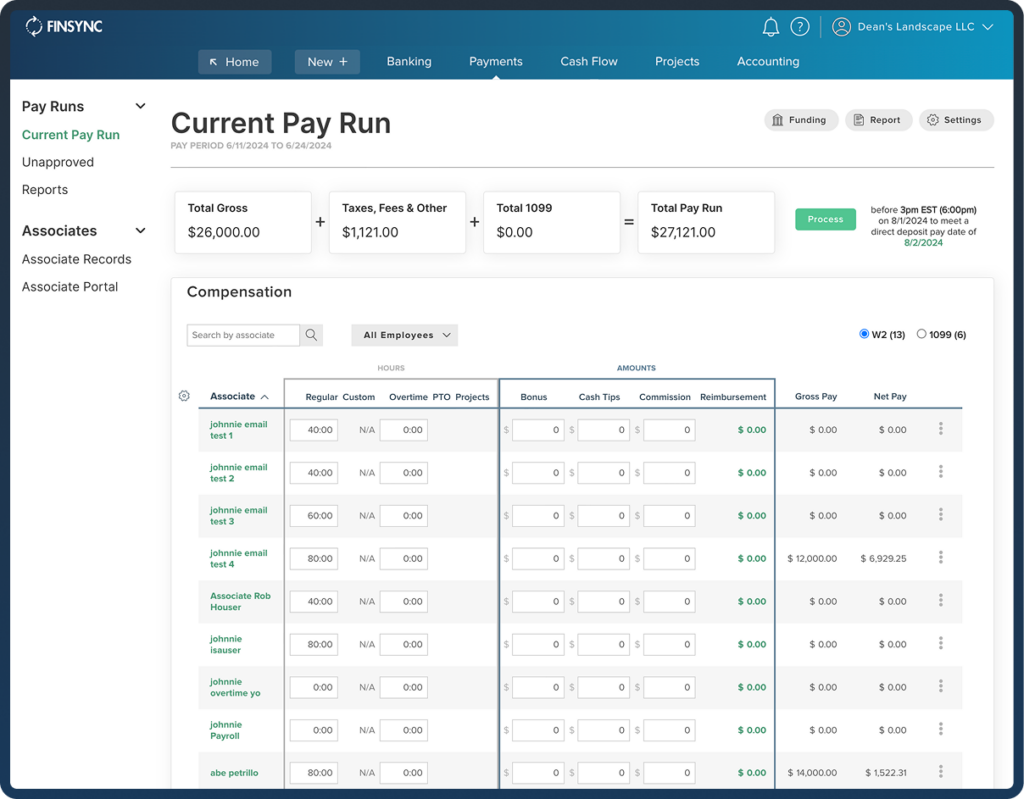Open Associate Records in sidebar
Screen dimensions: 1024x799
coord(77,259)
